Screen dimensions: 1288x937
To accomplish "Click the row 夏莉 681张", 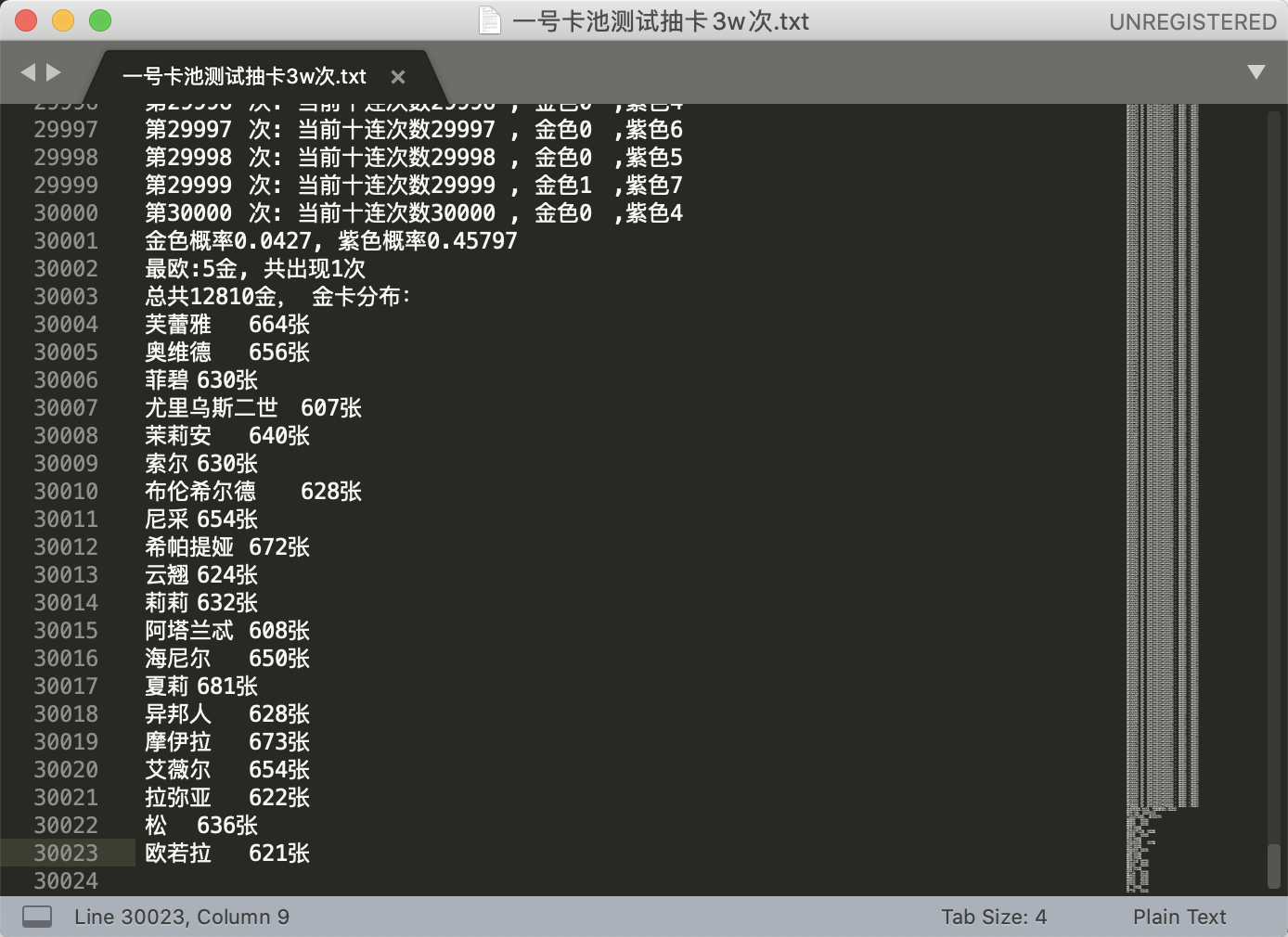I will (201, 687).
